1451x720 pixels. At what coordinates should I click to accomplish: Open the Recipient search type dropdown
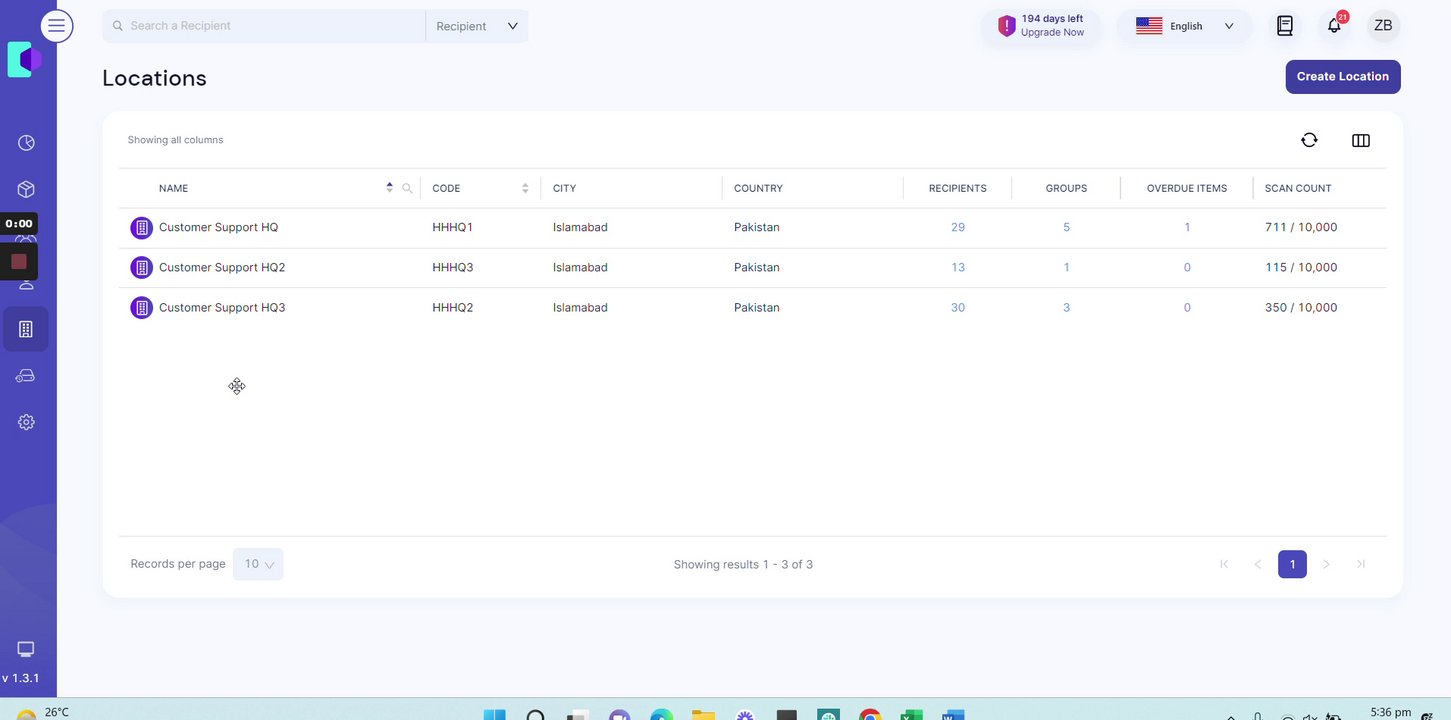pos(477,26)
